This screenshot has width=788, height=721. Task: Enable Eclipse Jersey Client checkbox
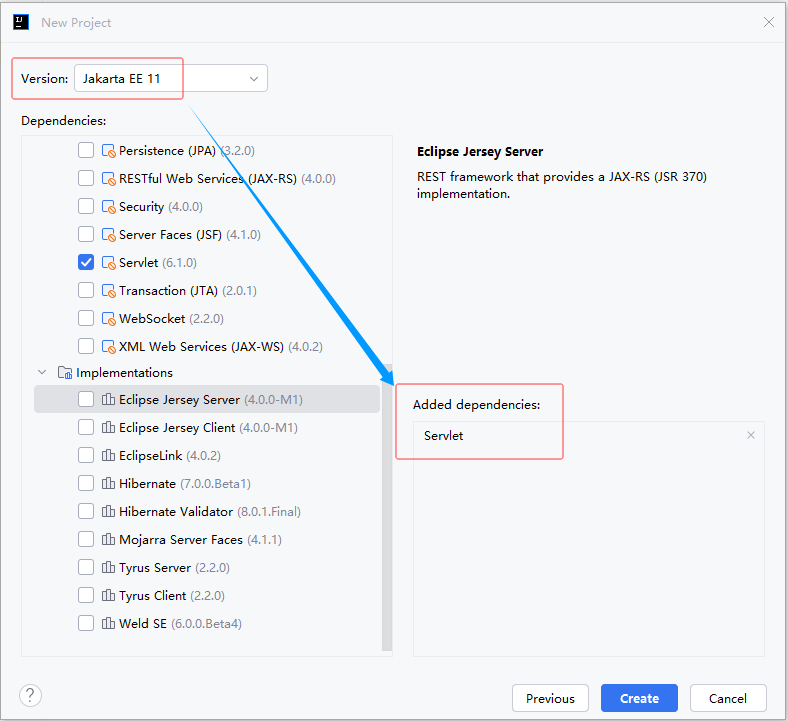click(86, 427)
